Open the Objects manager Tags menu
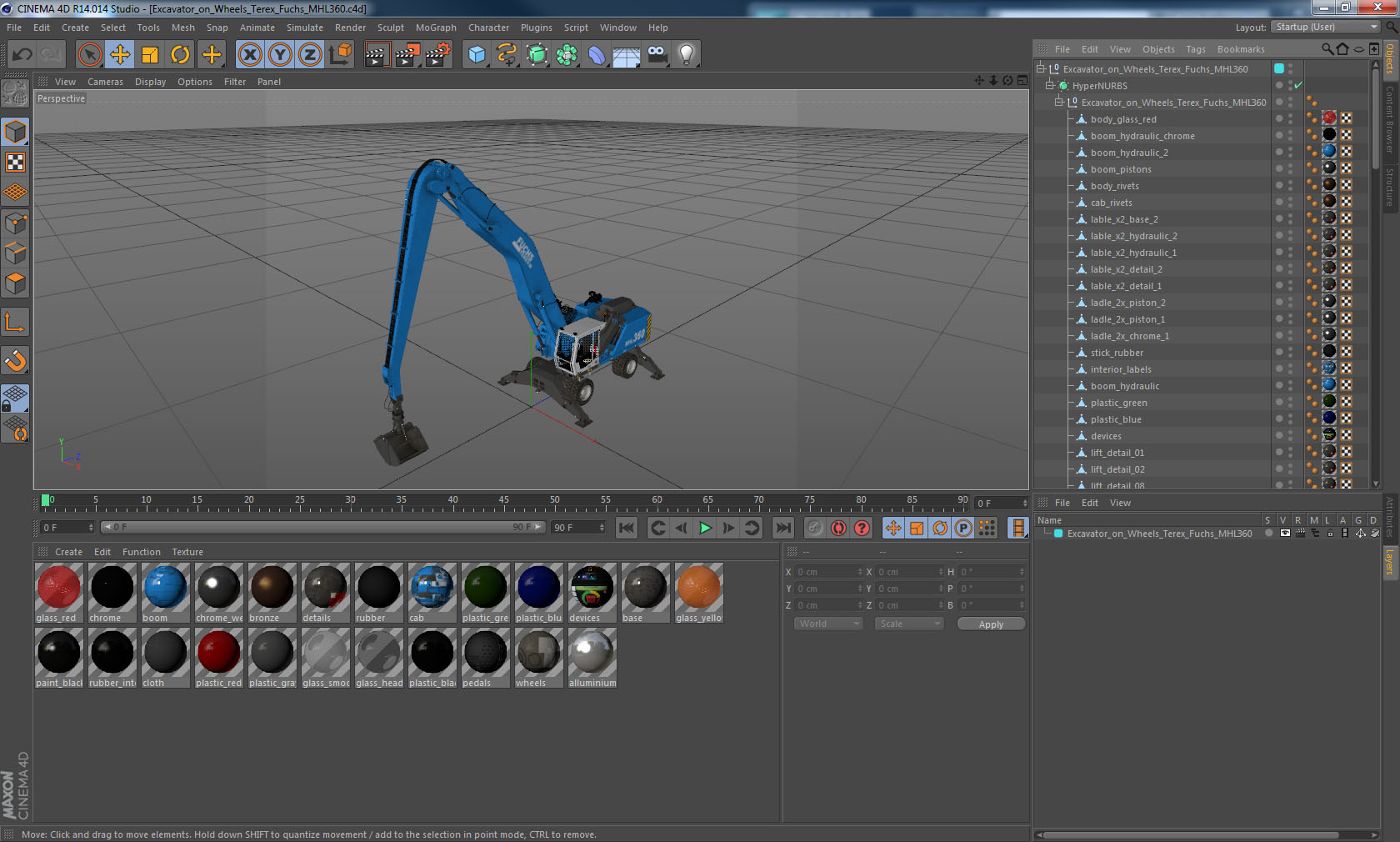The width and height of the screenshot is (1400, 842). coord(1196,49)
